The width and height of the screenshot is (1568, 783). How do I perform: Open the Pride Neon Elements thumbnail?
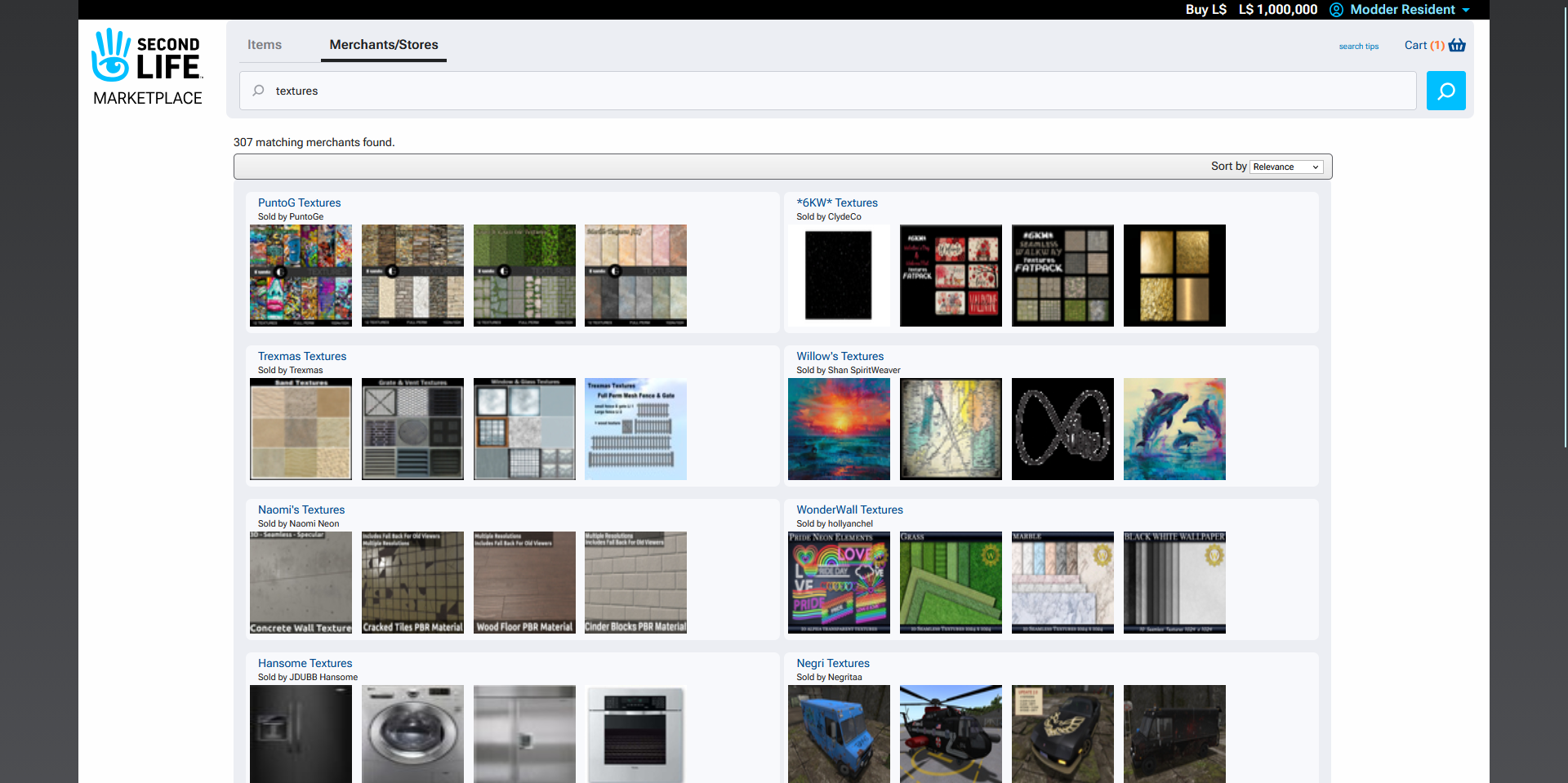(839, 583)
